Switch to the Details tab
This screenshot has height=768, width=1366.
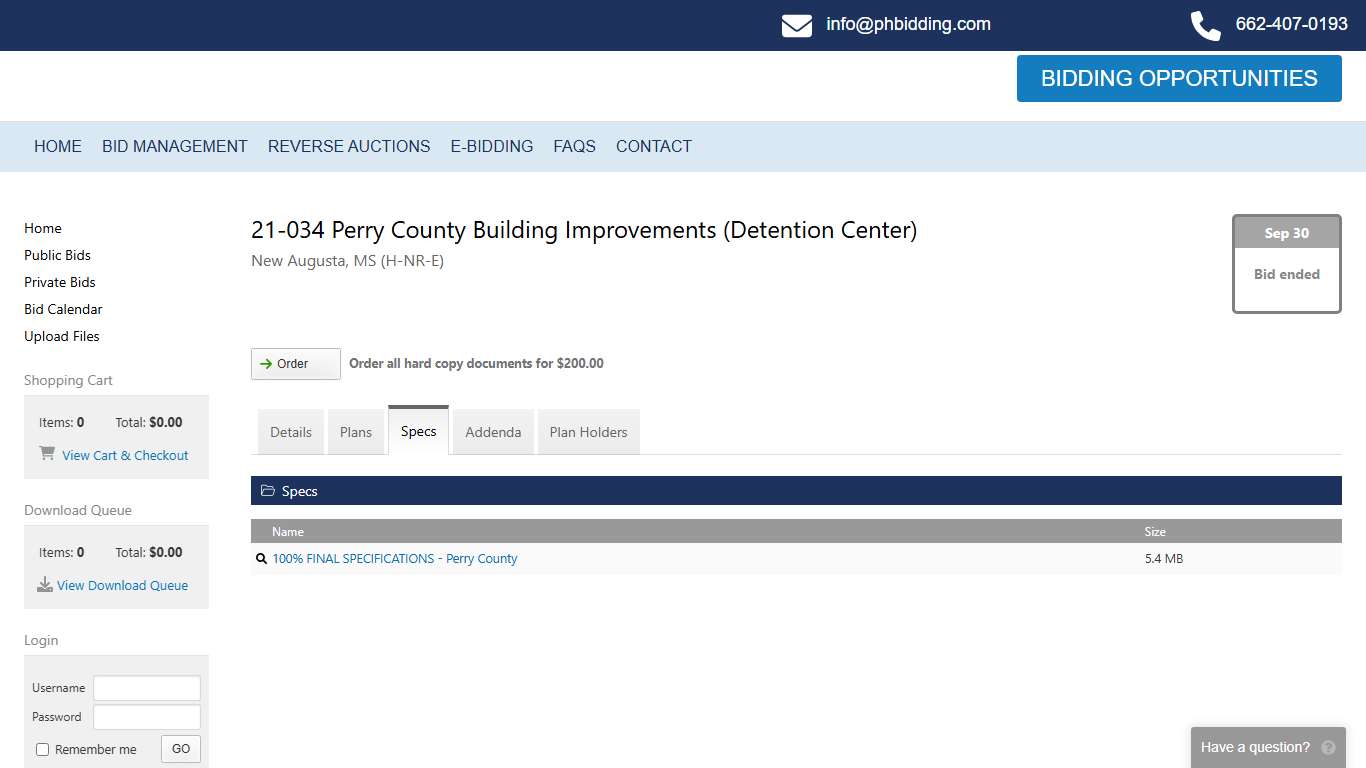point(291,432)
